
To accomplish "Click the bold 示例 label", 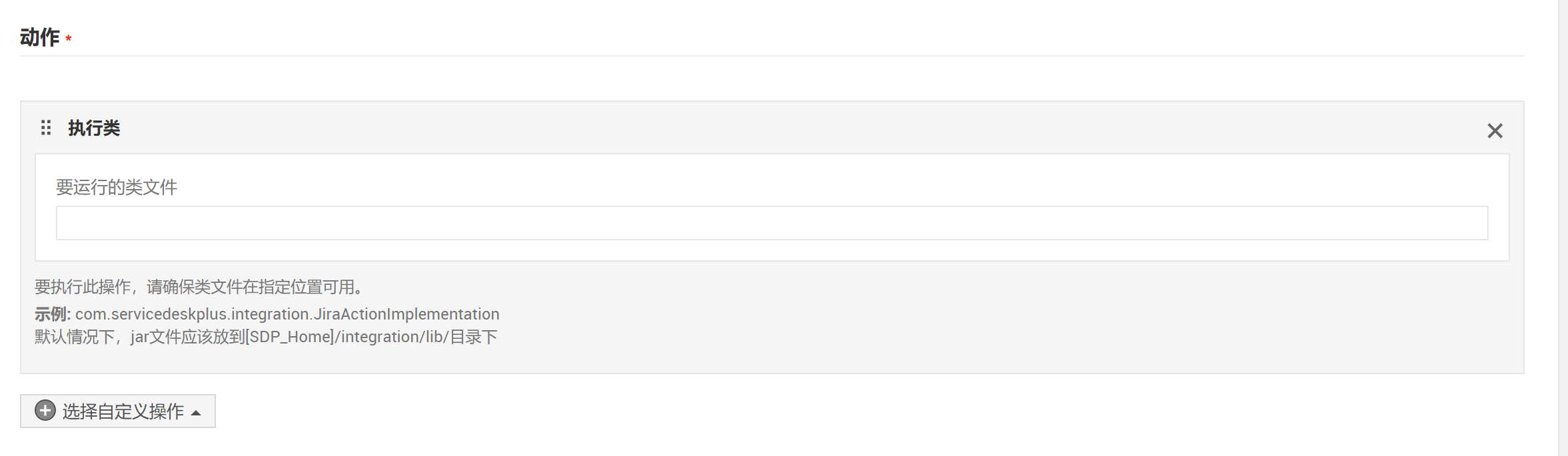I will click(52, 314).
